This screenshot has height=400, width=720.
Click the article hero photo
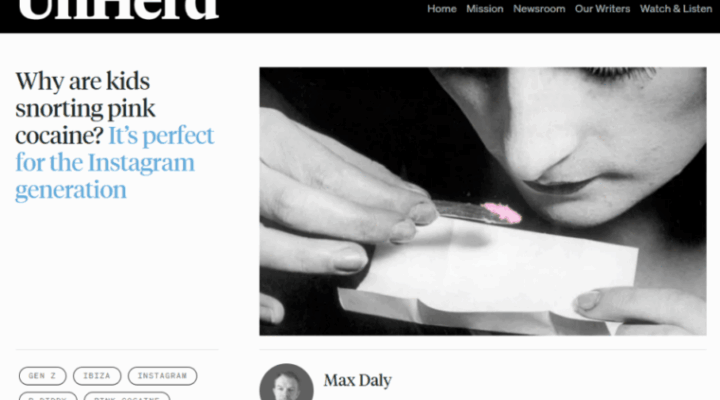tap(483, 201)
